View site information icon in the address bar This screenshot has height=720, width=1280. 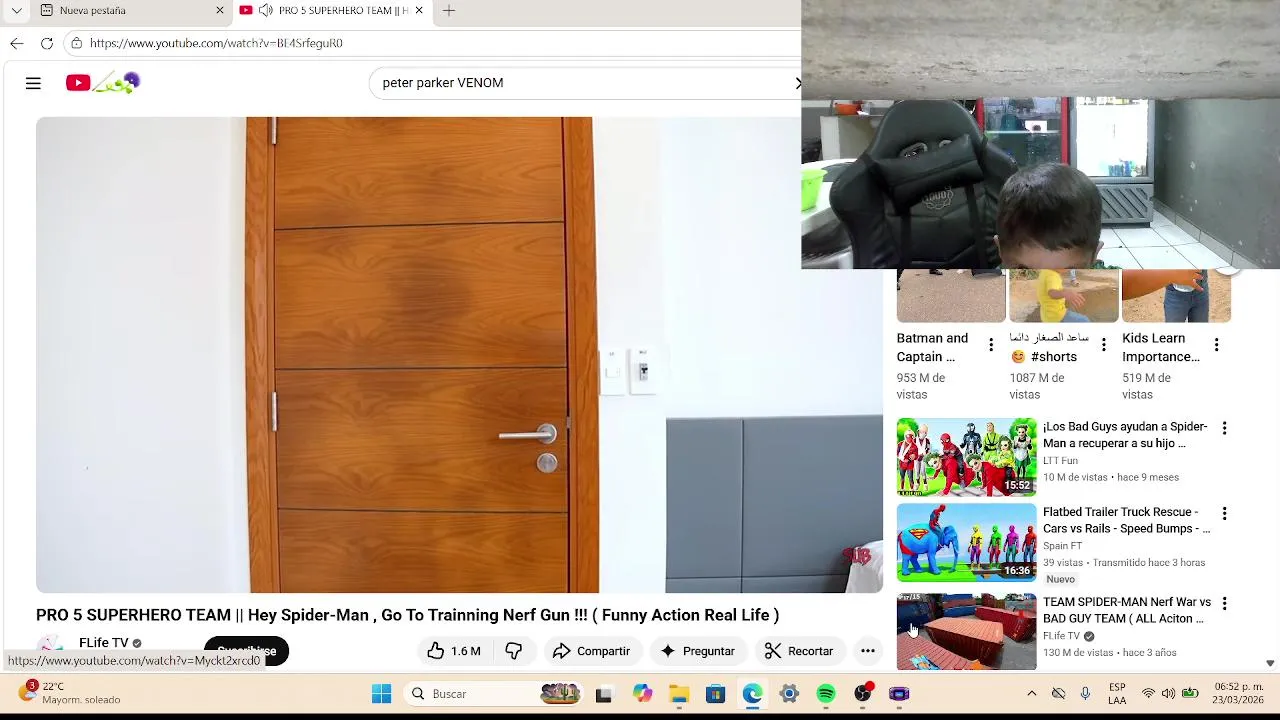pos(76,43)
